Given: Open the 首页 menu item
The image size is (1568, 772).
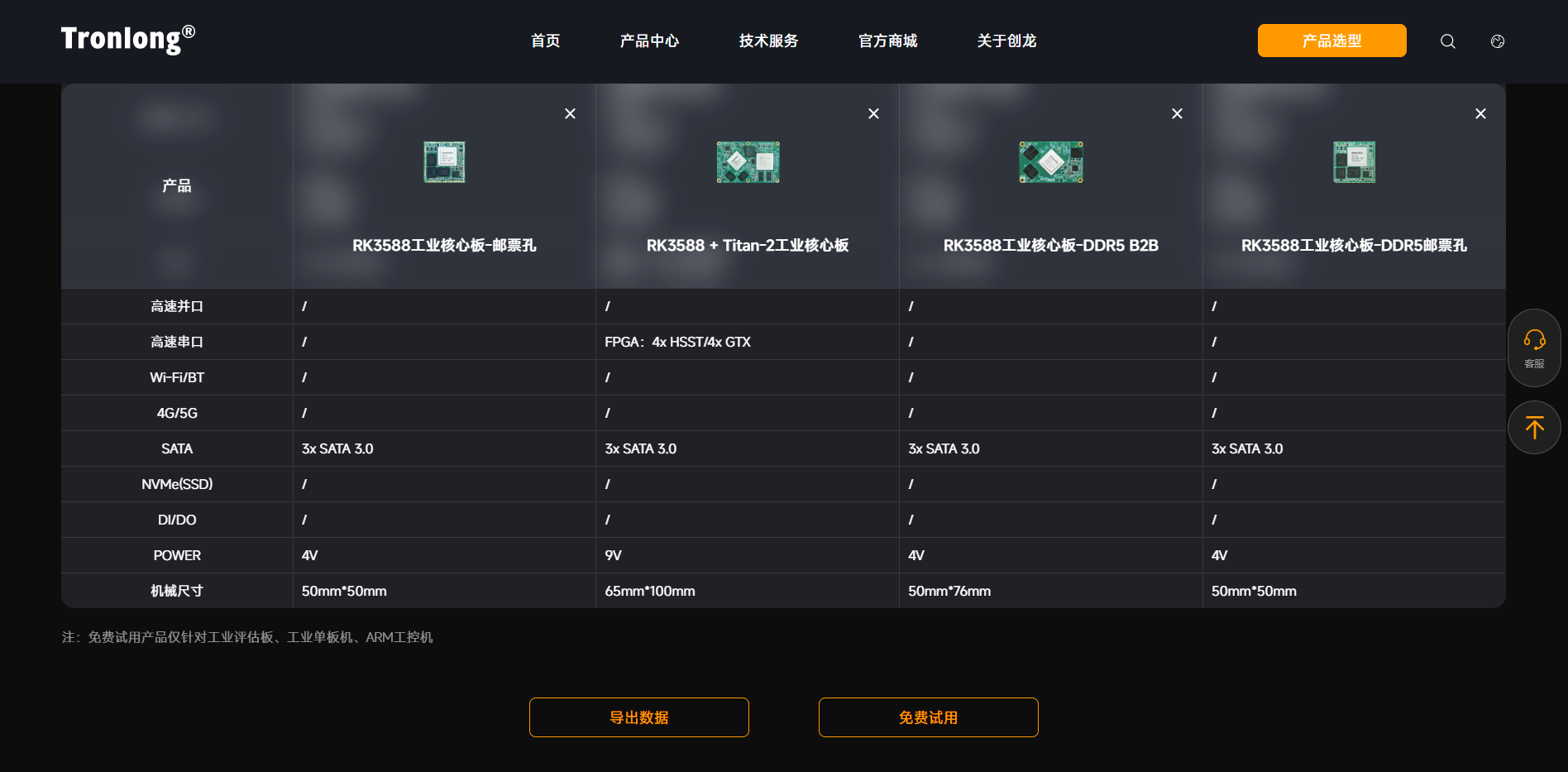Looking at the screenshot, I should click(545, 41).
